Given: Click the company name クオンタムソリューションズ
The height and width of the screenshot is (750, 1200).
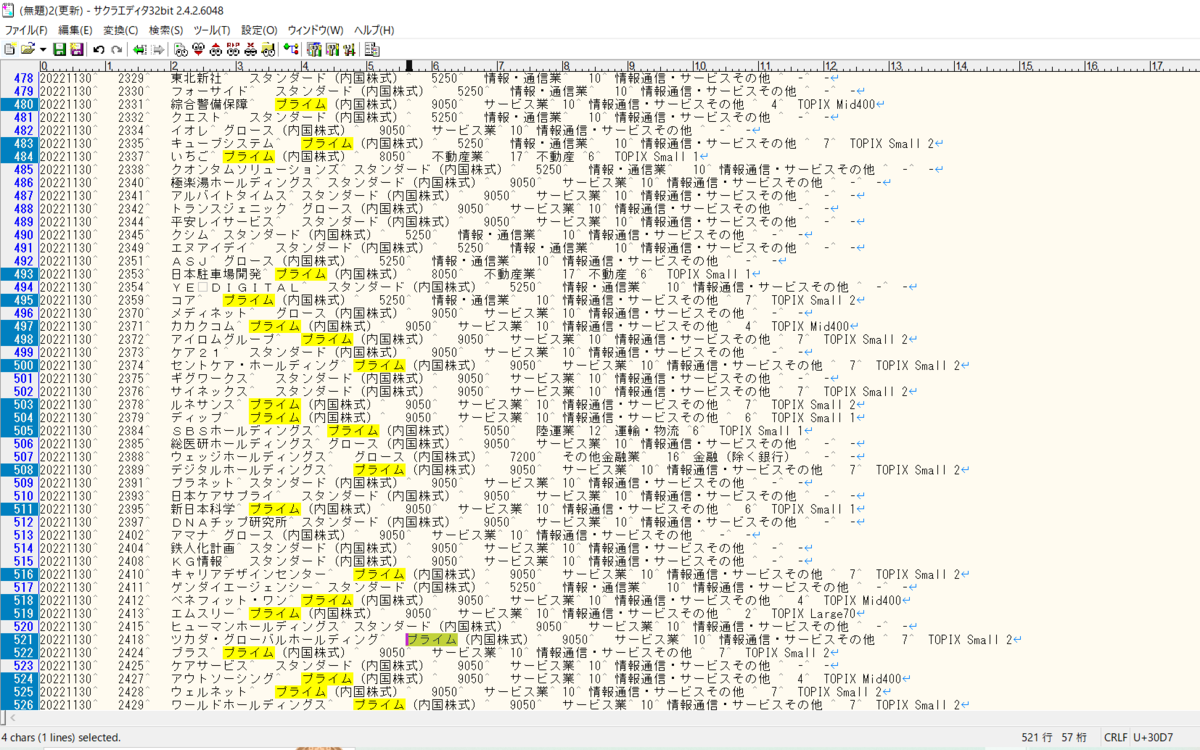Looking at the screenshot, I should [x=255, y=169].
